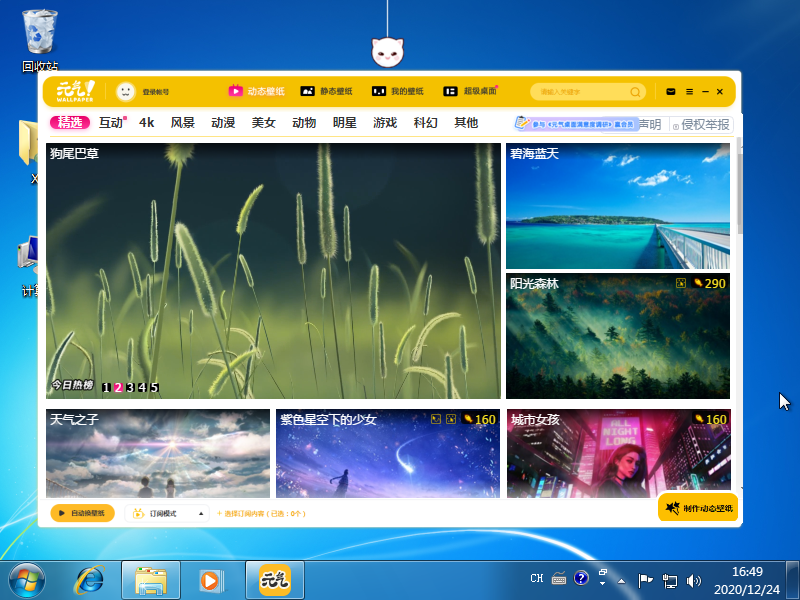800x600 pixels.
Task: Open the 碧海蓝天 wallpaper thumbnail
Action: tap(618, 206)
